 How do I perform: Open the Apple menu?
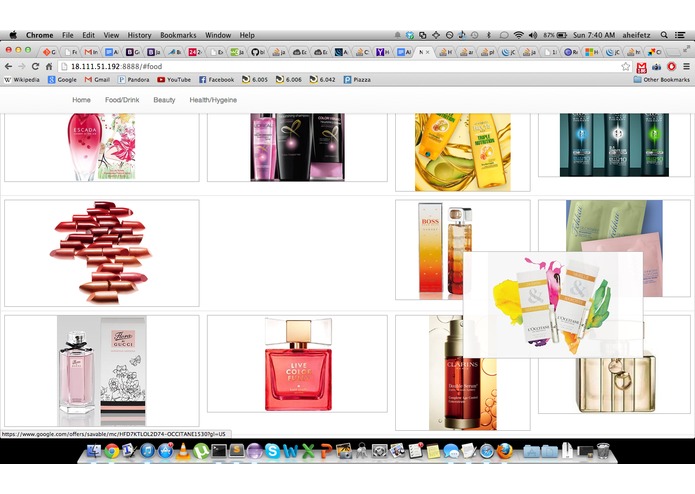pos(13,35)
